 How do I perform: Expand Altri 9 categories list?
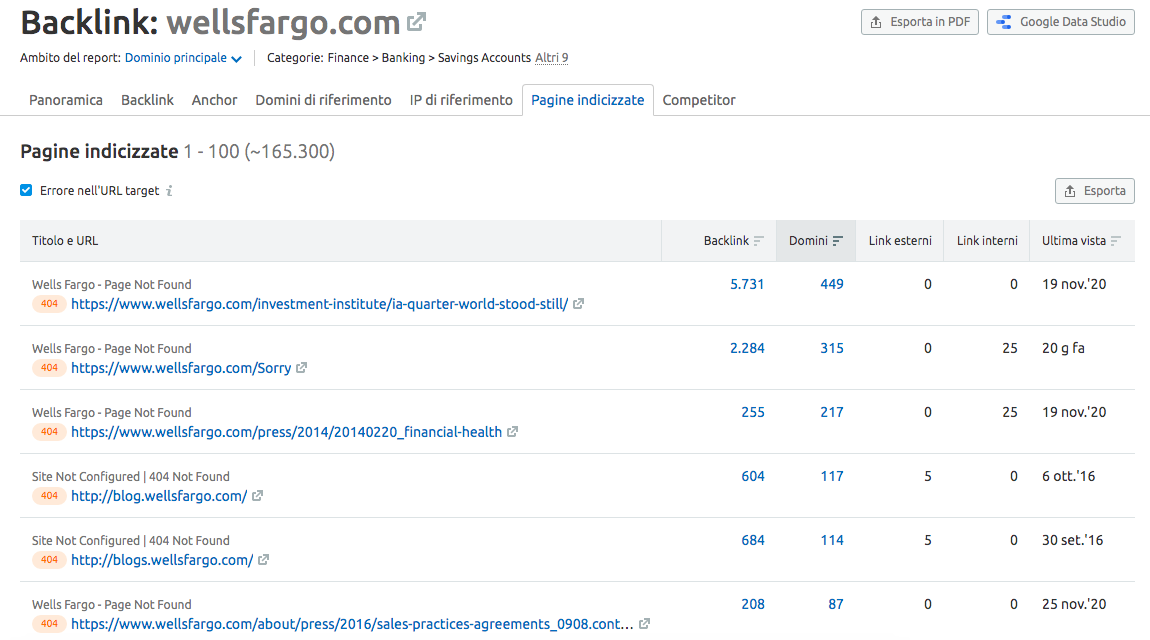point(551,58)
